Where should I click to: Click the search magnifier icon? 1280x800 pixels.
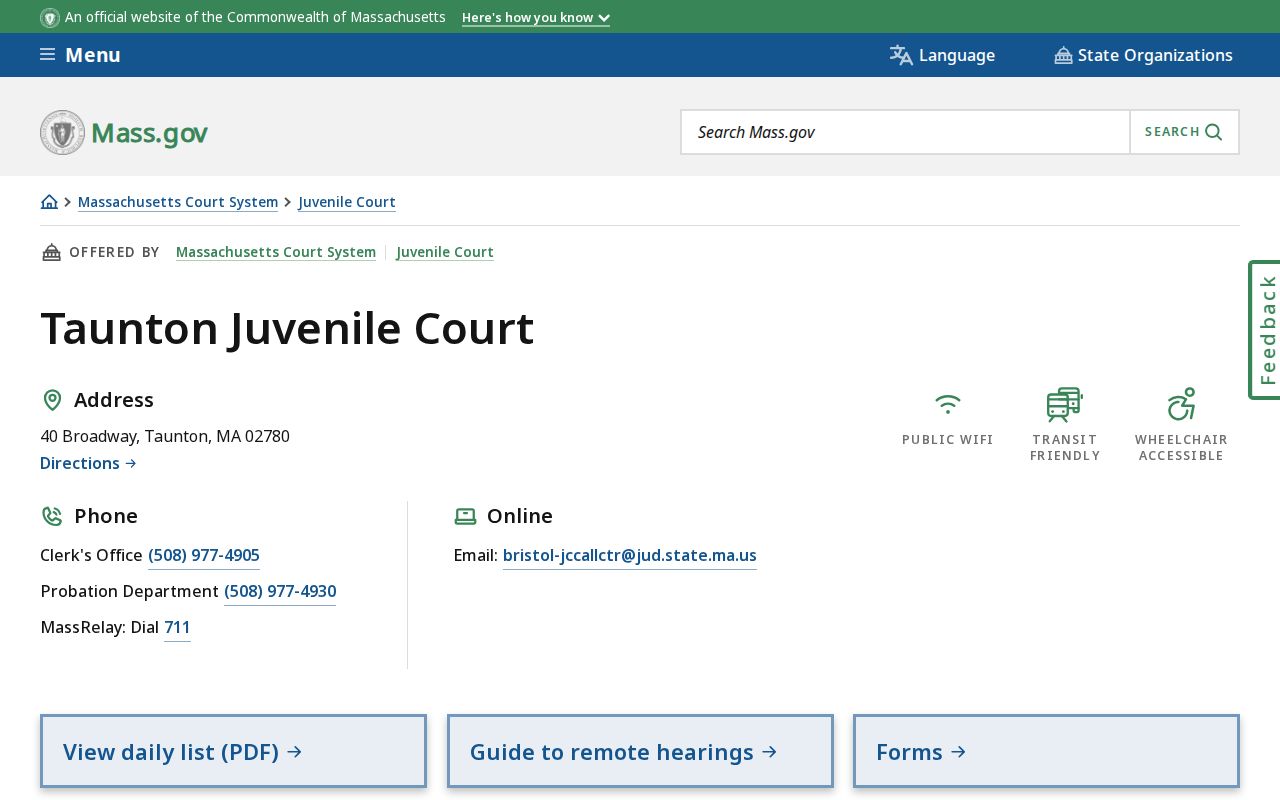[1214, 132]
